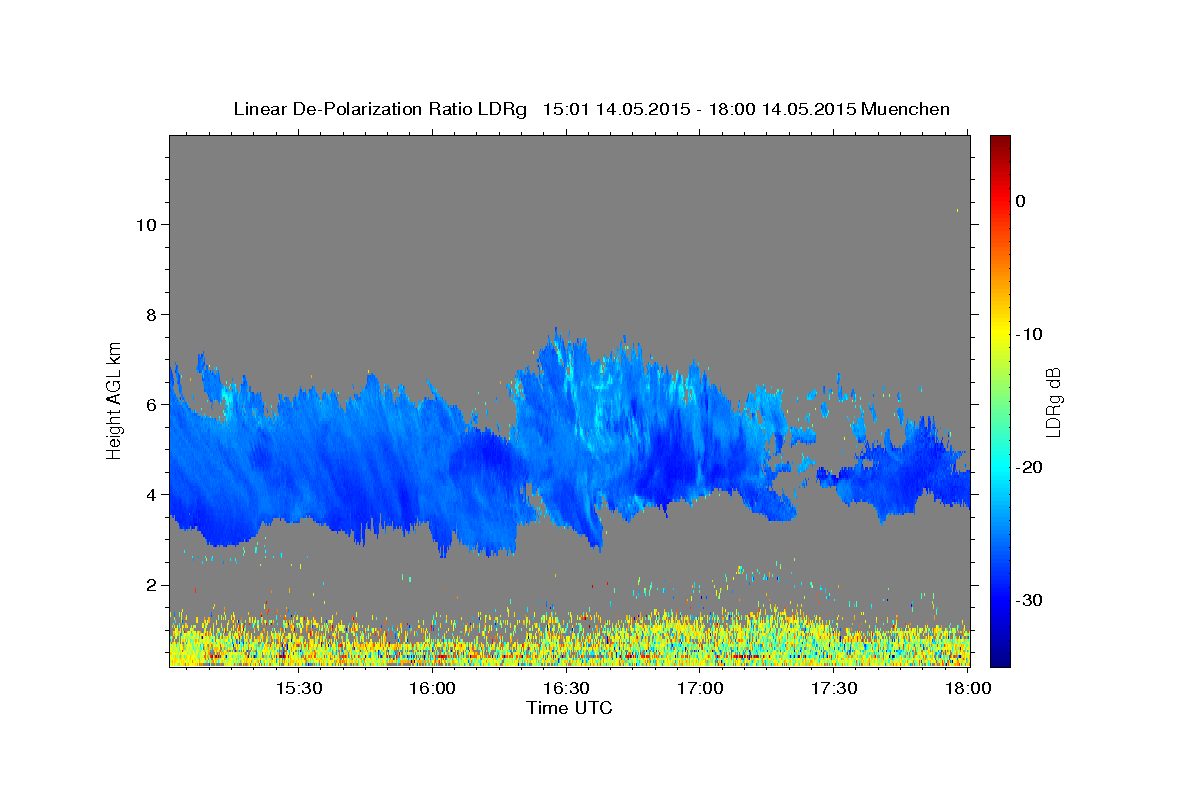Click the colorbar label '-20'
Image resolution: width=1200 pixels, height=800 pixels.
click(1030, 467)
